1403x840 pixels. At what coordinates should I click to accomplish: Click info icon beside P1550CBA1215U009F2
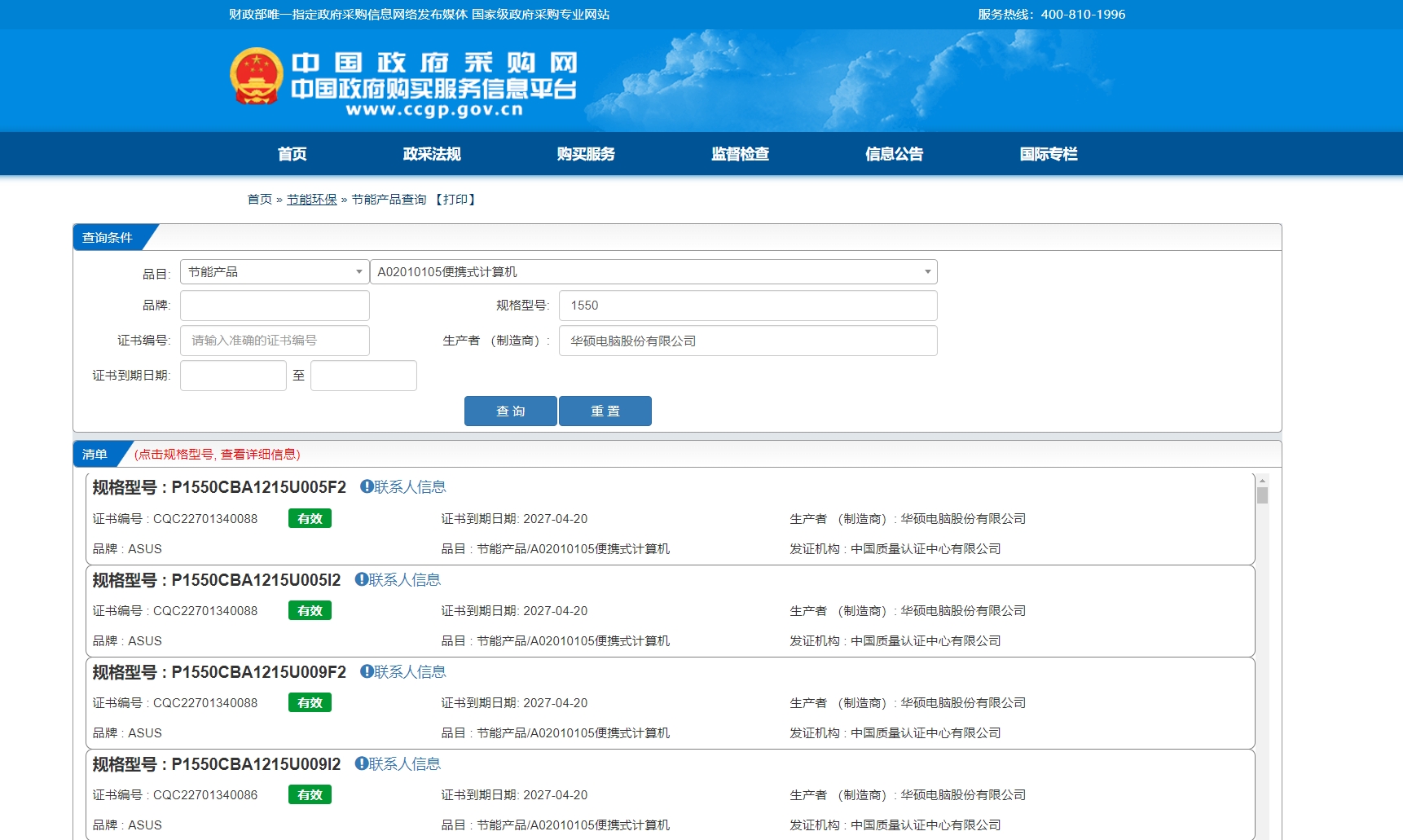point(367,671)
